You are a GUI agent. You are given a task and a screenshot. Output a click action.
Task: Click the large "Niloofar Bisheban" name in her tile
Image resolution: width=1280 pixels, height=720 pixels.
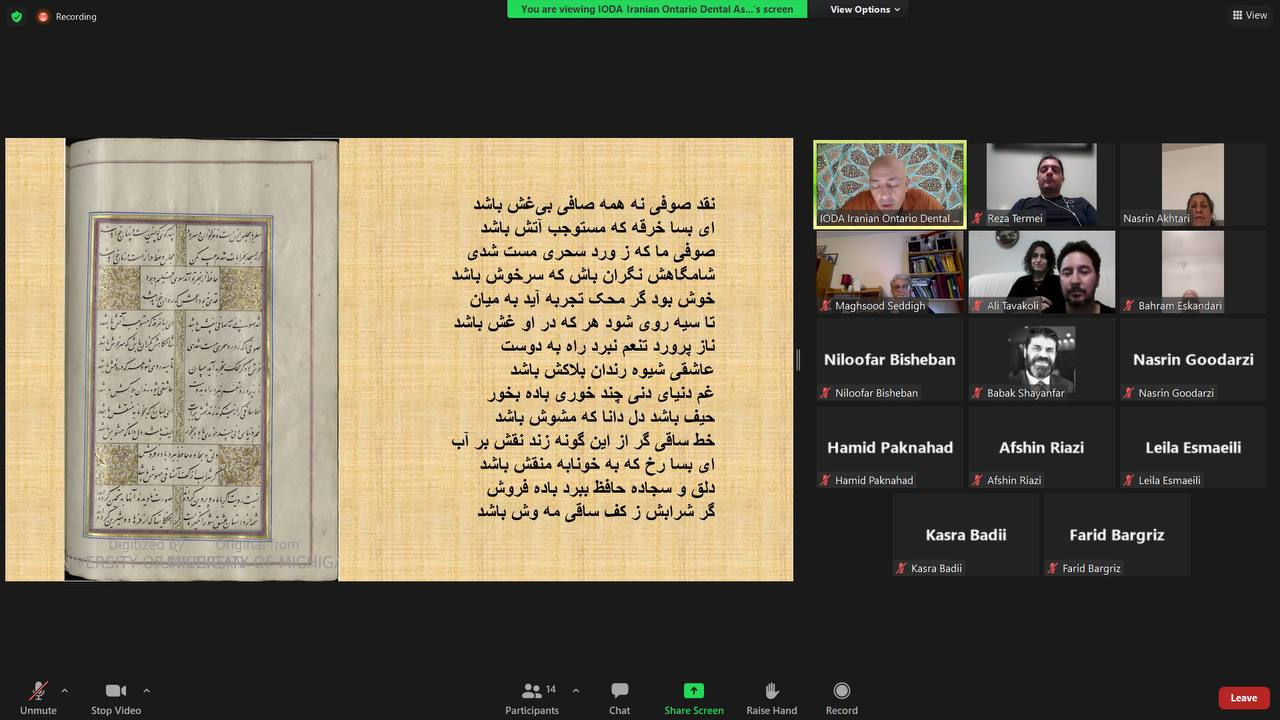pos(890,359)
